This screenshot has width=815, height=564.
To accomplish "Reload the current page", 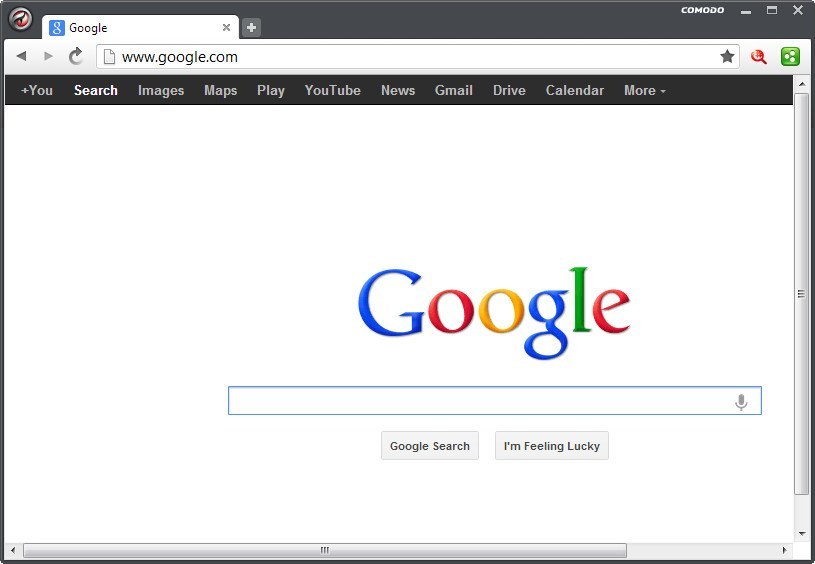I will [76, 56].
